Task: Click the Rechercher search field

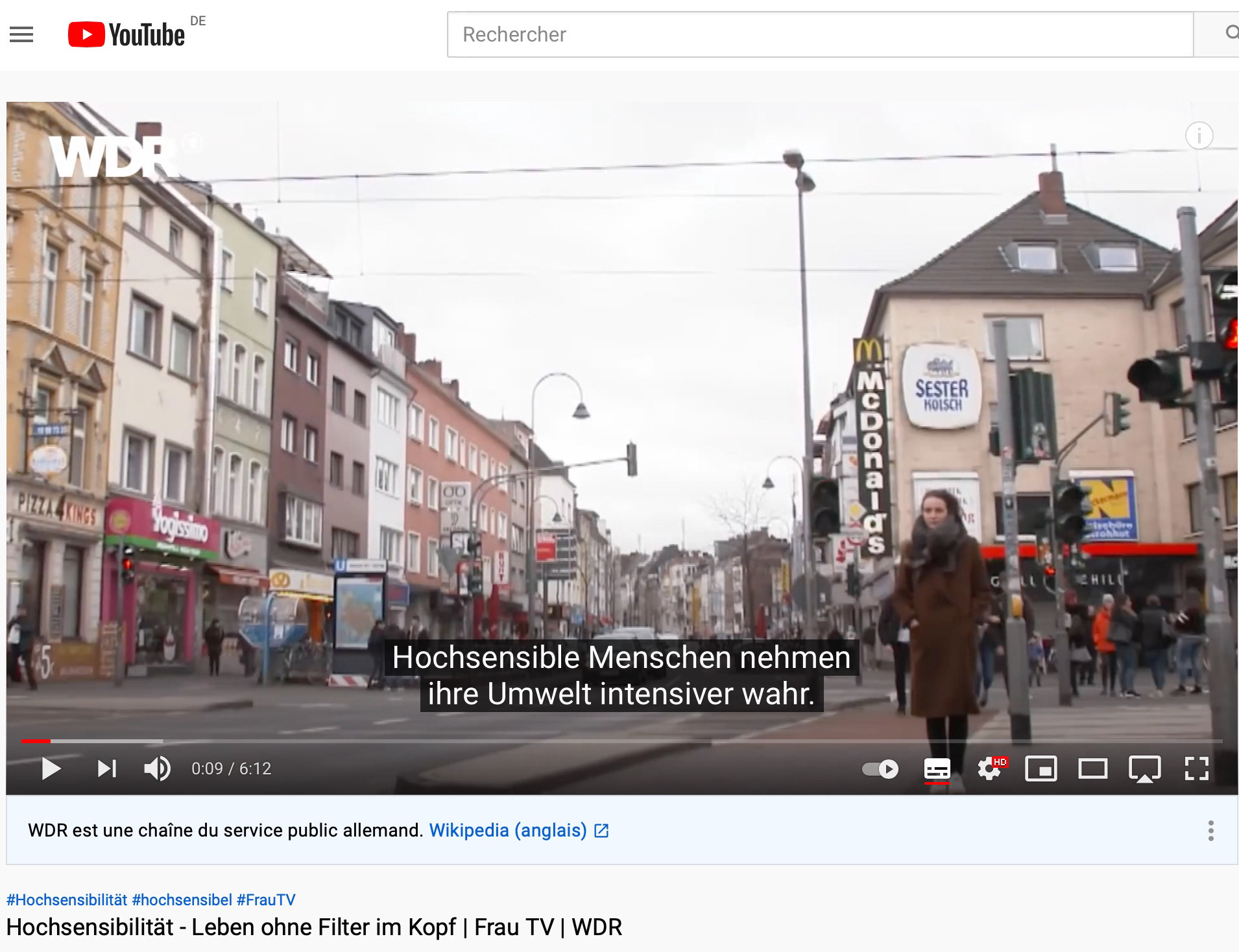Action: (x=820, y=34)
